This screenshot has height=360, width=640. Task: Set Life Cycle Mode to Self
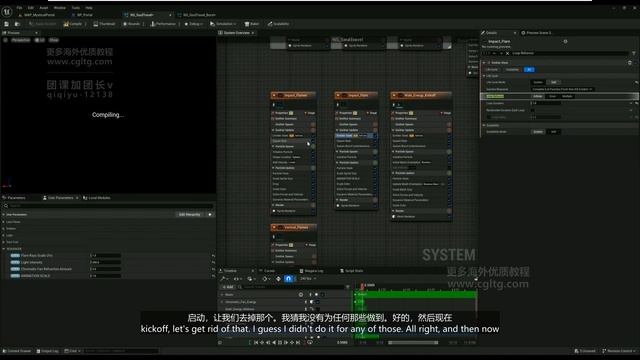(x=553, y=82)
